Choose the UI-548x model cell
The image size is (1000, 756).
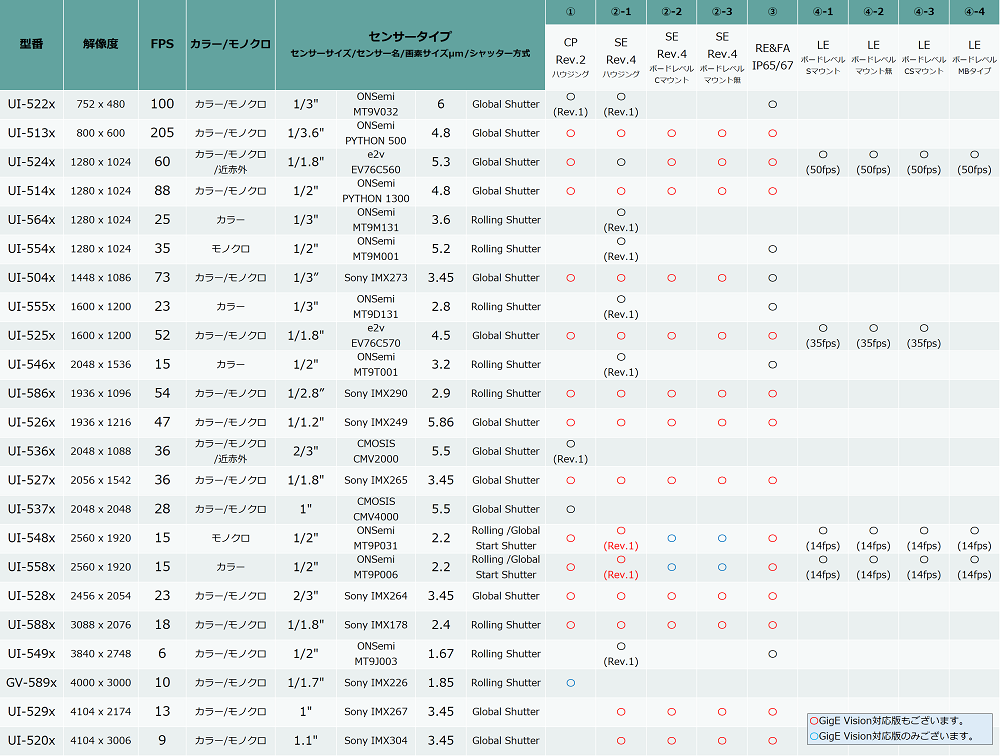pyautogui.click(x=31, y=538)
